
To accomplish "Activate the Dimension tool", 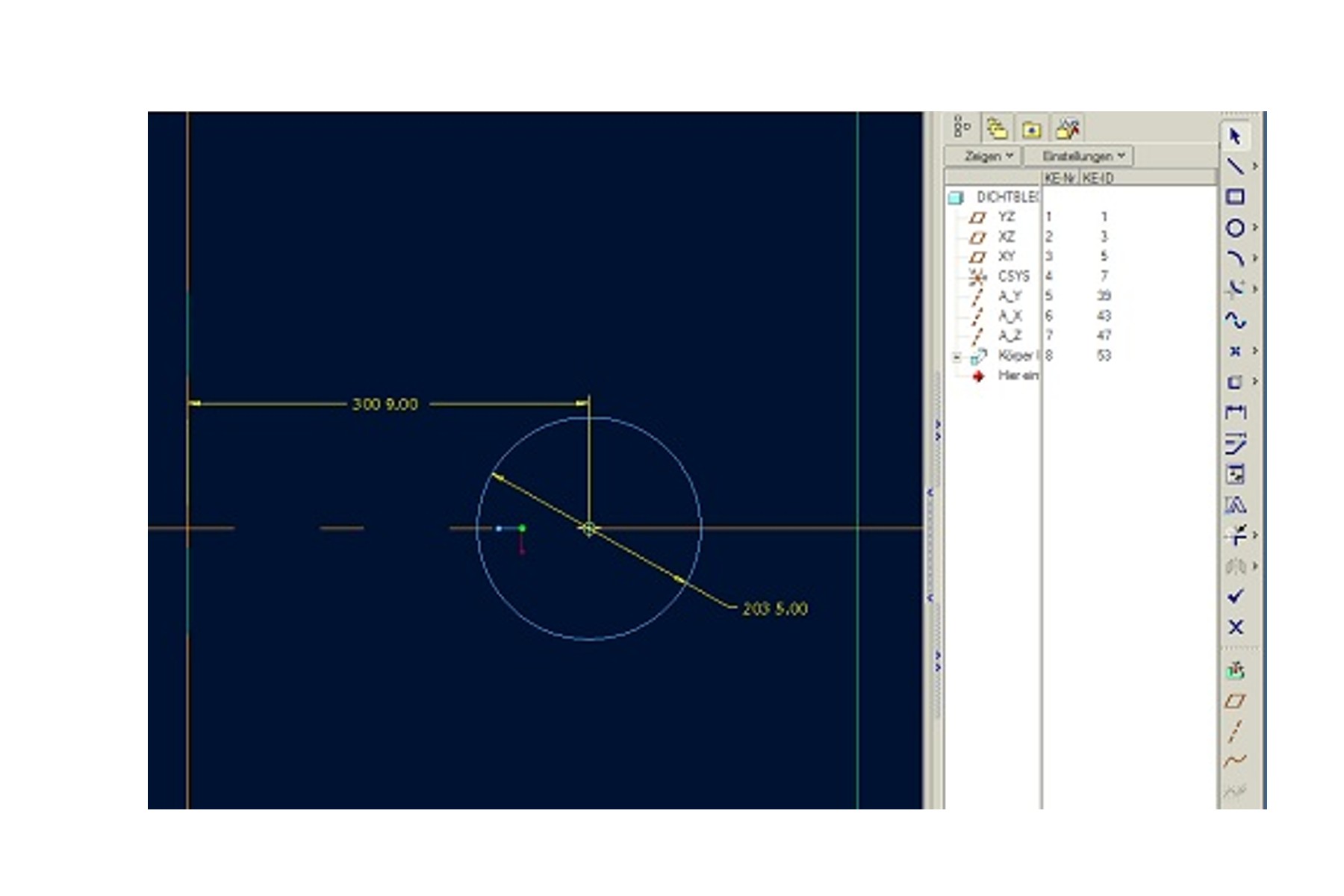I will point(1235,412).
